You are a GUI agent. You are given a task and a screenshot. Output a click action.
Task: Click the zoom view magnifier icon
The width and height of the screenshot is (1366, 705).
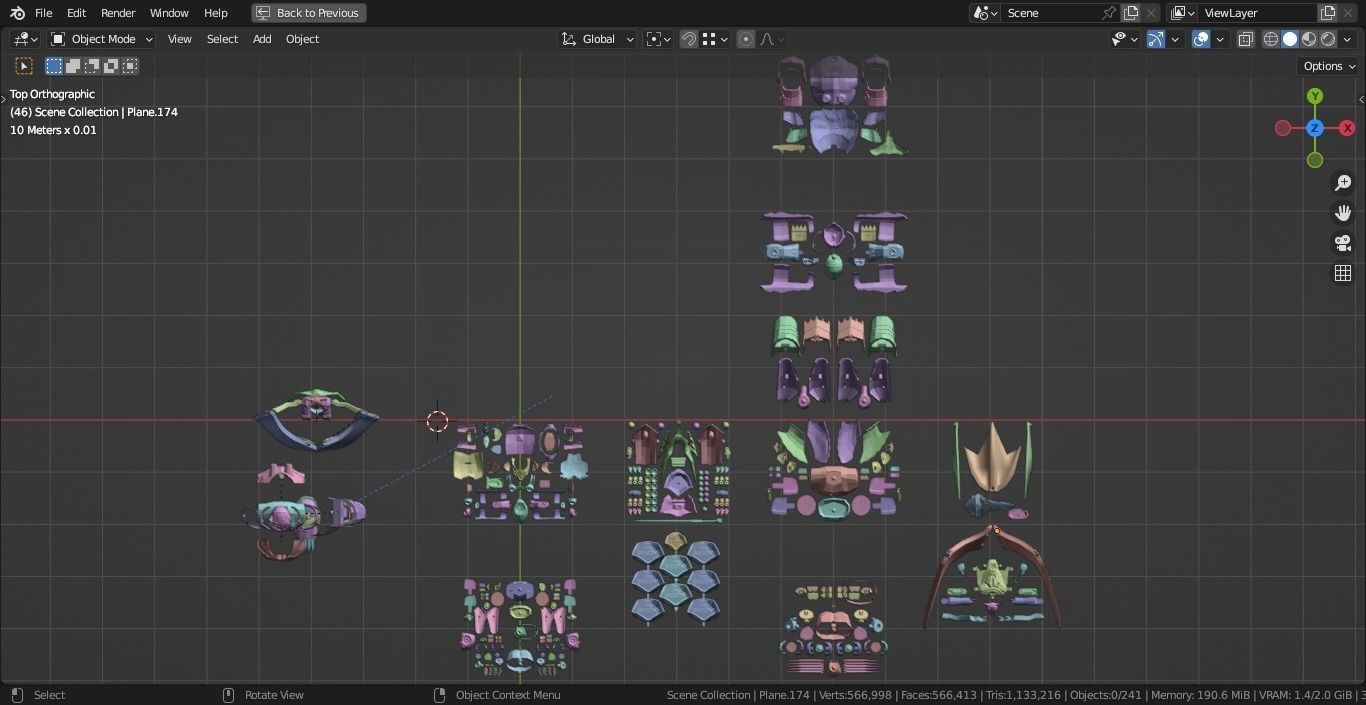coord(1343,183)
